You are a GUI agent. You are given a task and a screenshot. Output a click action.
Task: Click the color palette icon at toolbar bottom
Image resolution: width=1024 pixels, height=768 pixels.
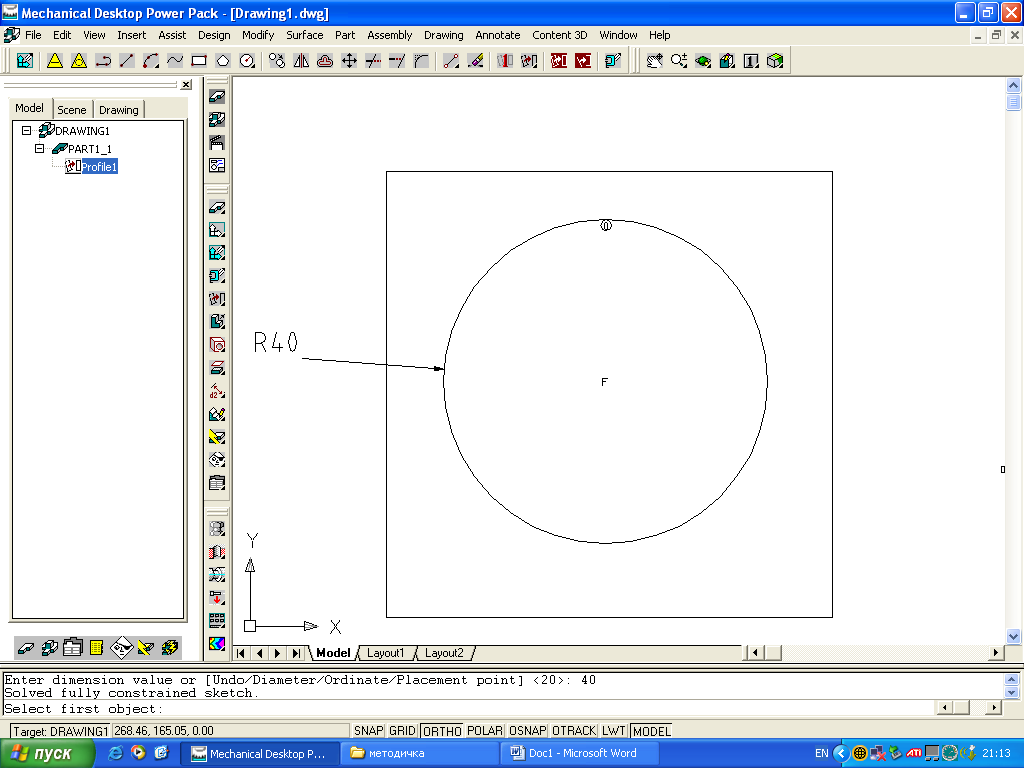click(x=217, y=643)
